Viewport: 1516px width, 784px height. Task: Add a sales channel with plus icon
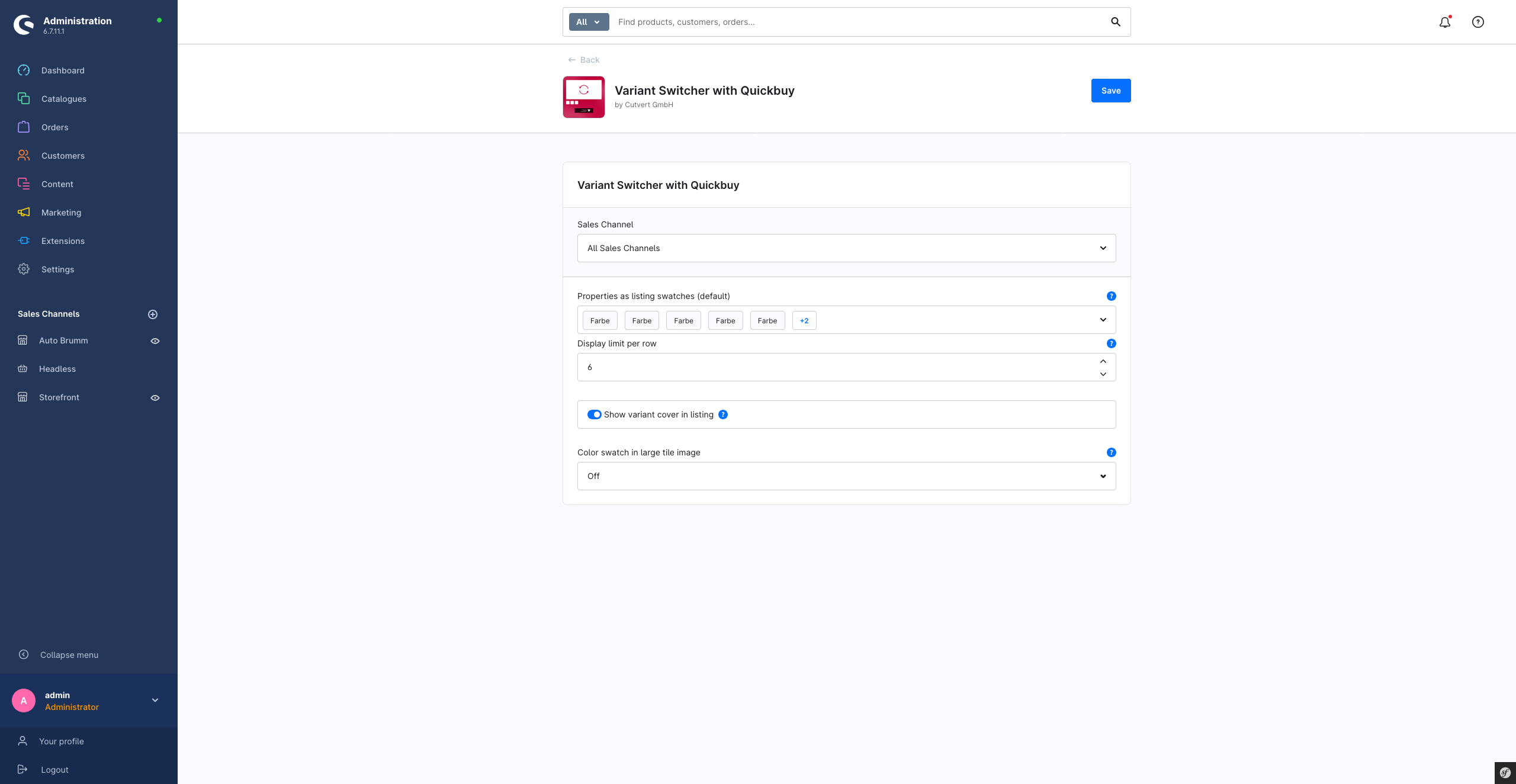pyautogui.click(x=153, y=314)
